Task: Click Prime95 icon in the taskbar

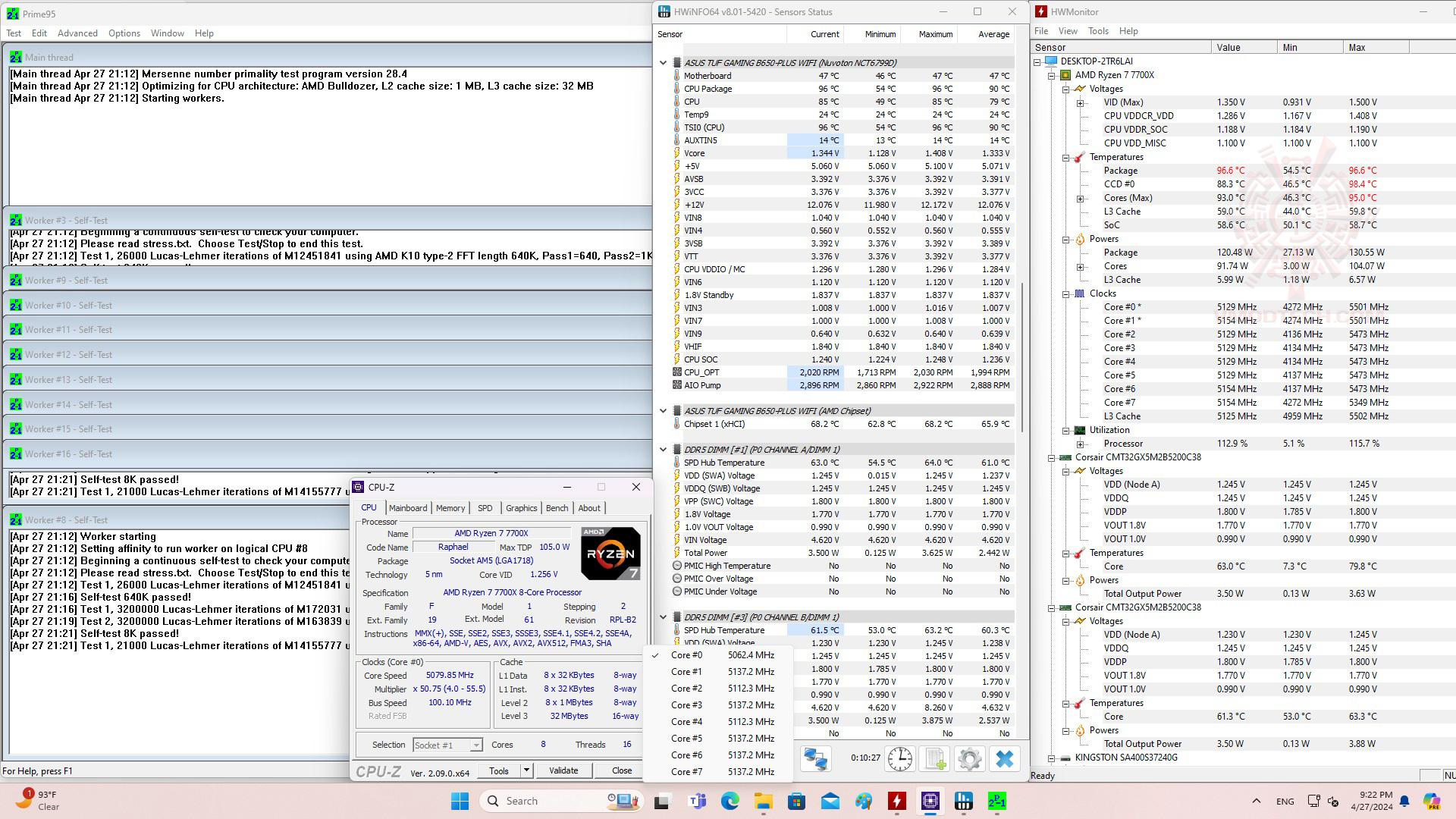Action: tap(997, 801)
